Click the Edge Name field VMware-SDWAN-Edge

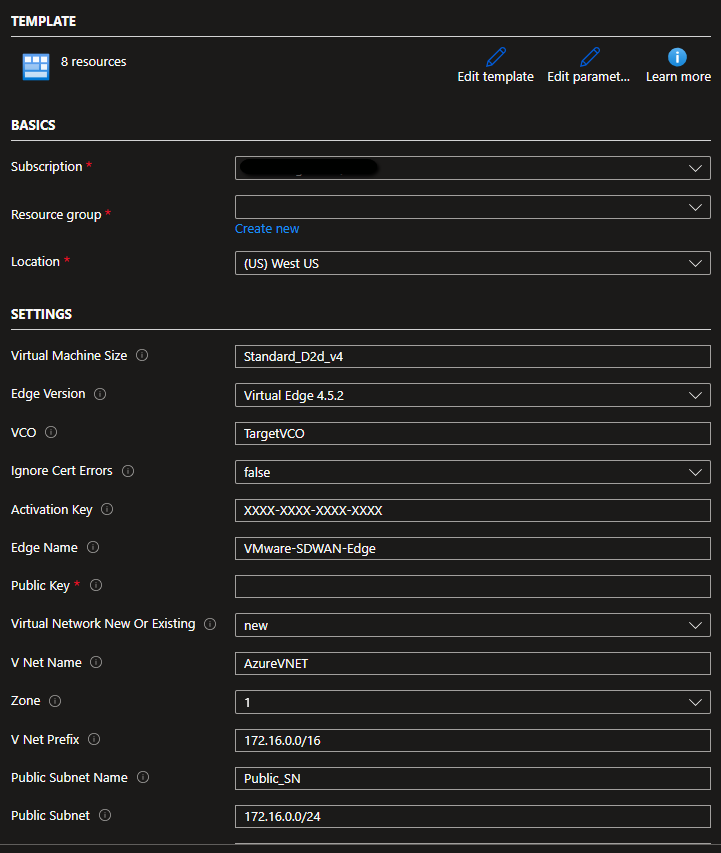[472, 549]
